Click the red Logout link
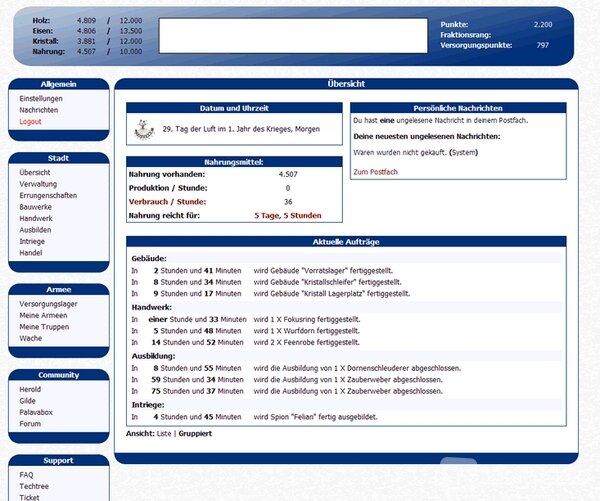The width and height of the screenshot is (600, 501). [x=30, y=121]
